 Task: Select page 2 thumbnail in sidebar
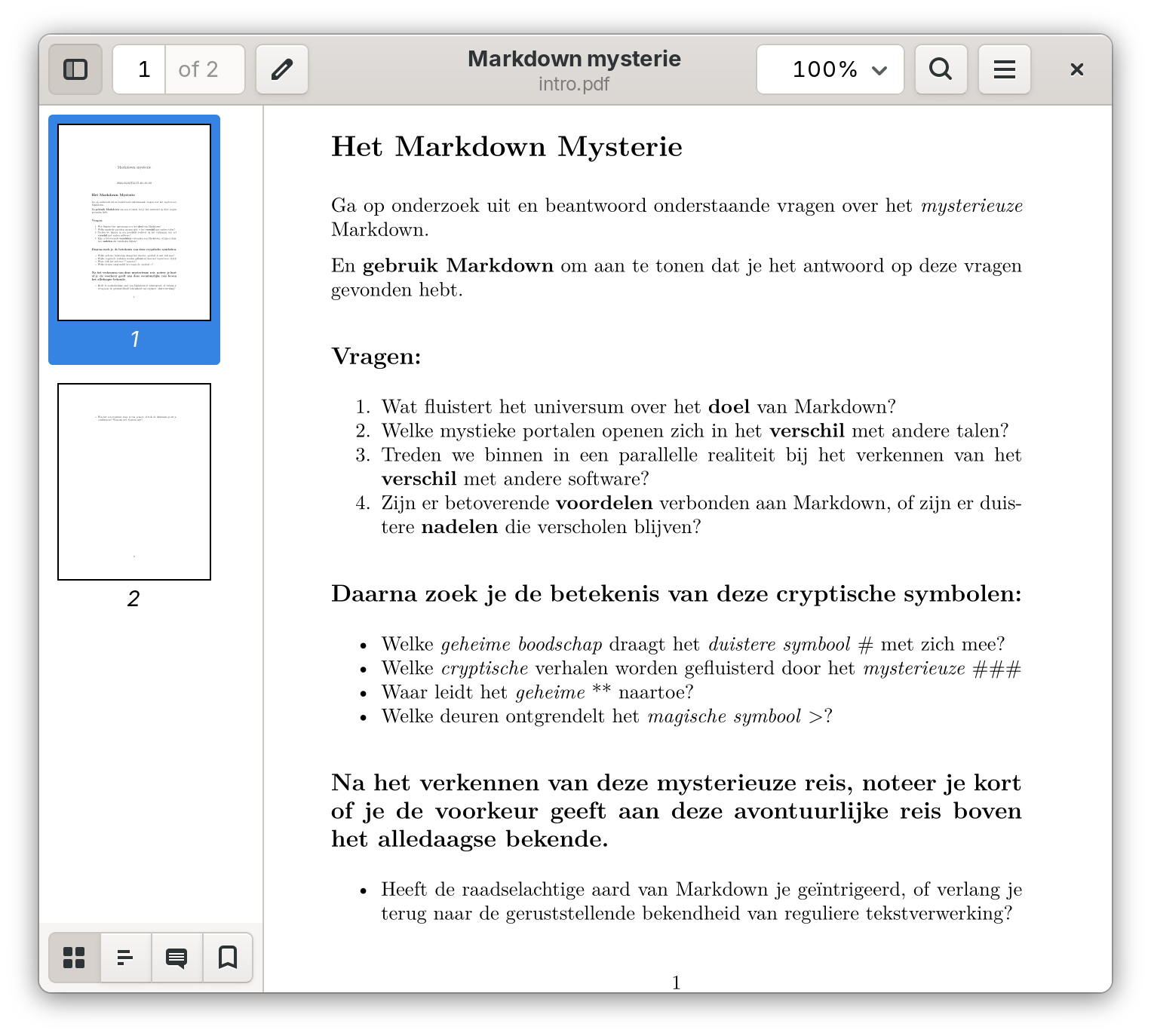[134, 482]
